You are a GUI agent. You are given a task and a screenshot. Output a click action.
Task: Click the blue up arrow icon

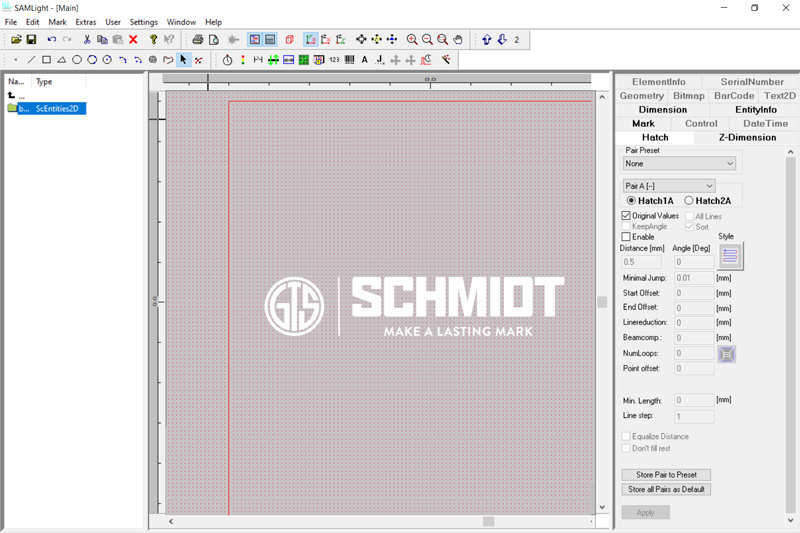click(487, 39)
